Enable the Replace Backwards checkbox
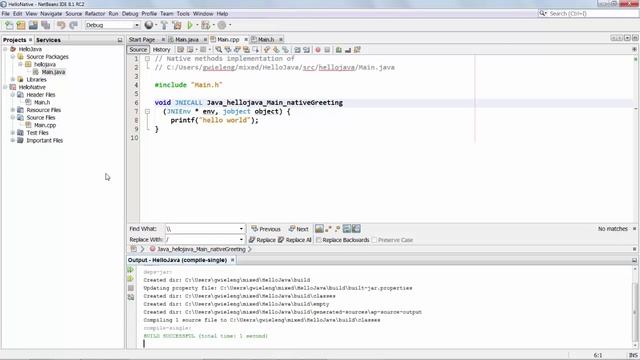 (x=319, y=240)
